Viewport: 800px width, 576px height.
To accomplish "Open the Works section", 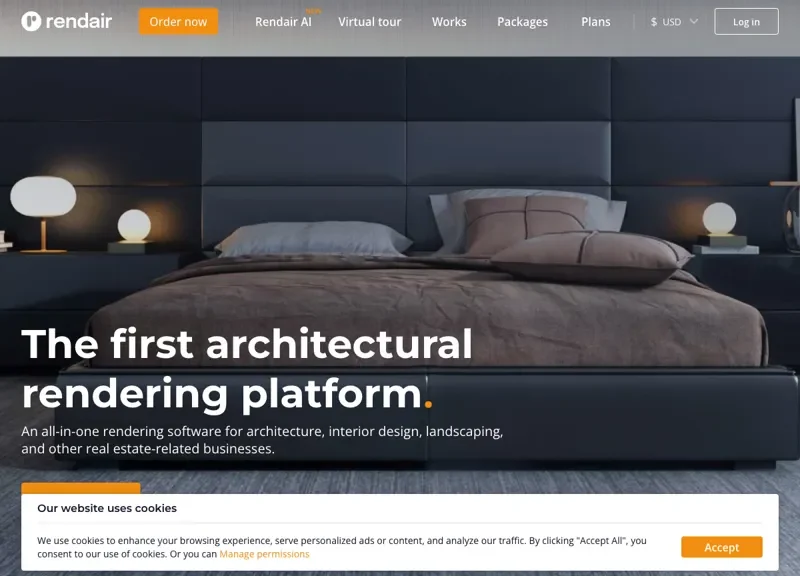I will coord(449,22).
